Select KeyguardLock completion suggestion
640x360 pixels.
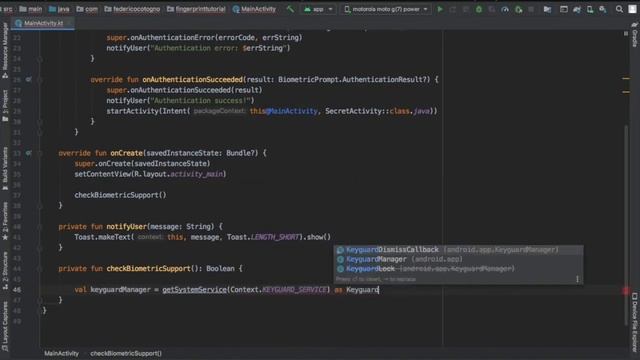458,269
